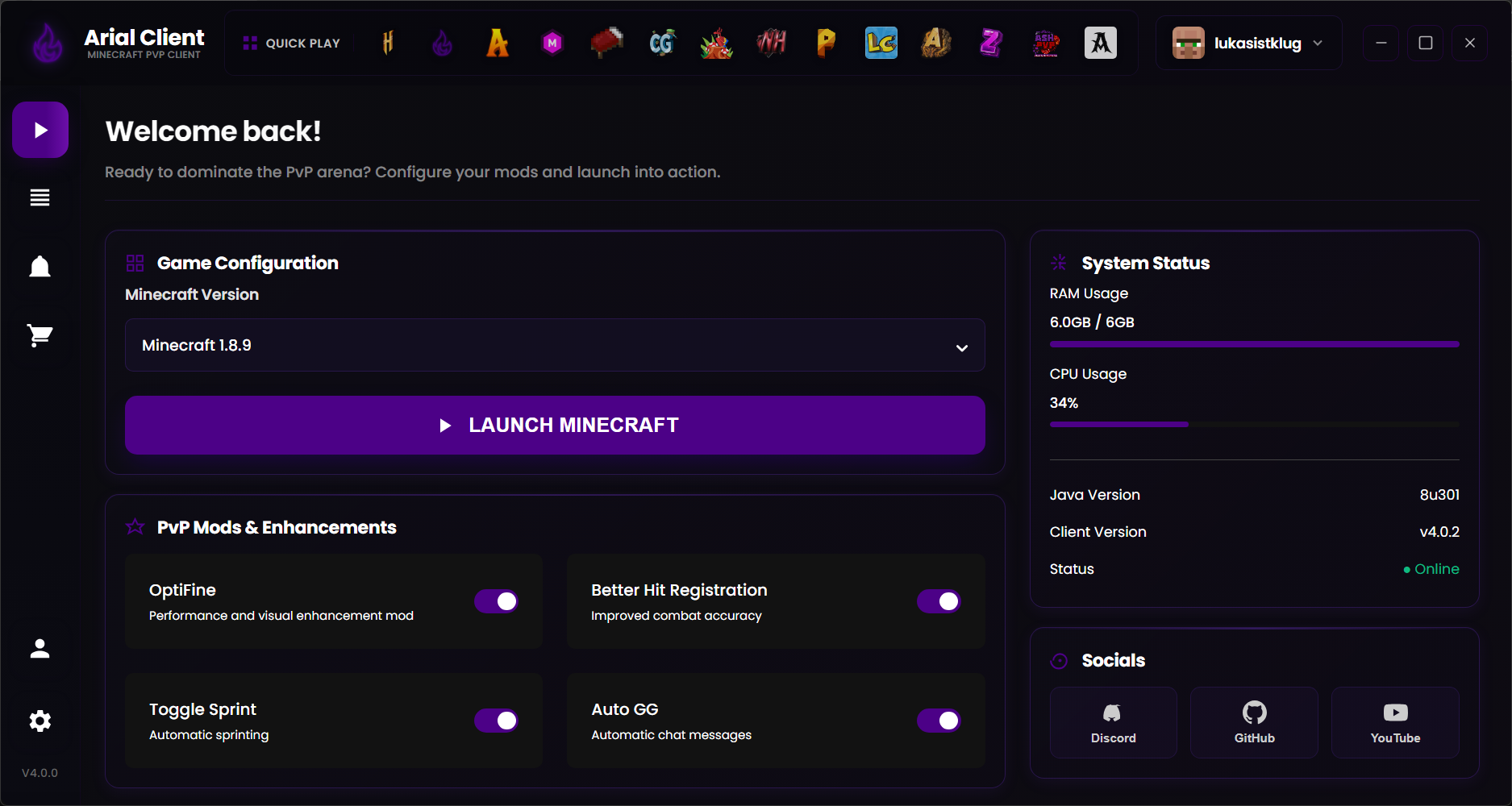Click the 6.0GB / 6GB RAM value
This screenshot has width=1512, height=806.
coord(1092,322)
